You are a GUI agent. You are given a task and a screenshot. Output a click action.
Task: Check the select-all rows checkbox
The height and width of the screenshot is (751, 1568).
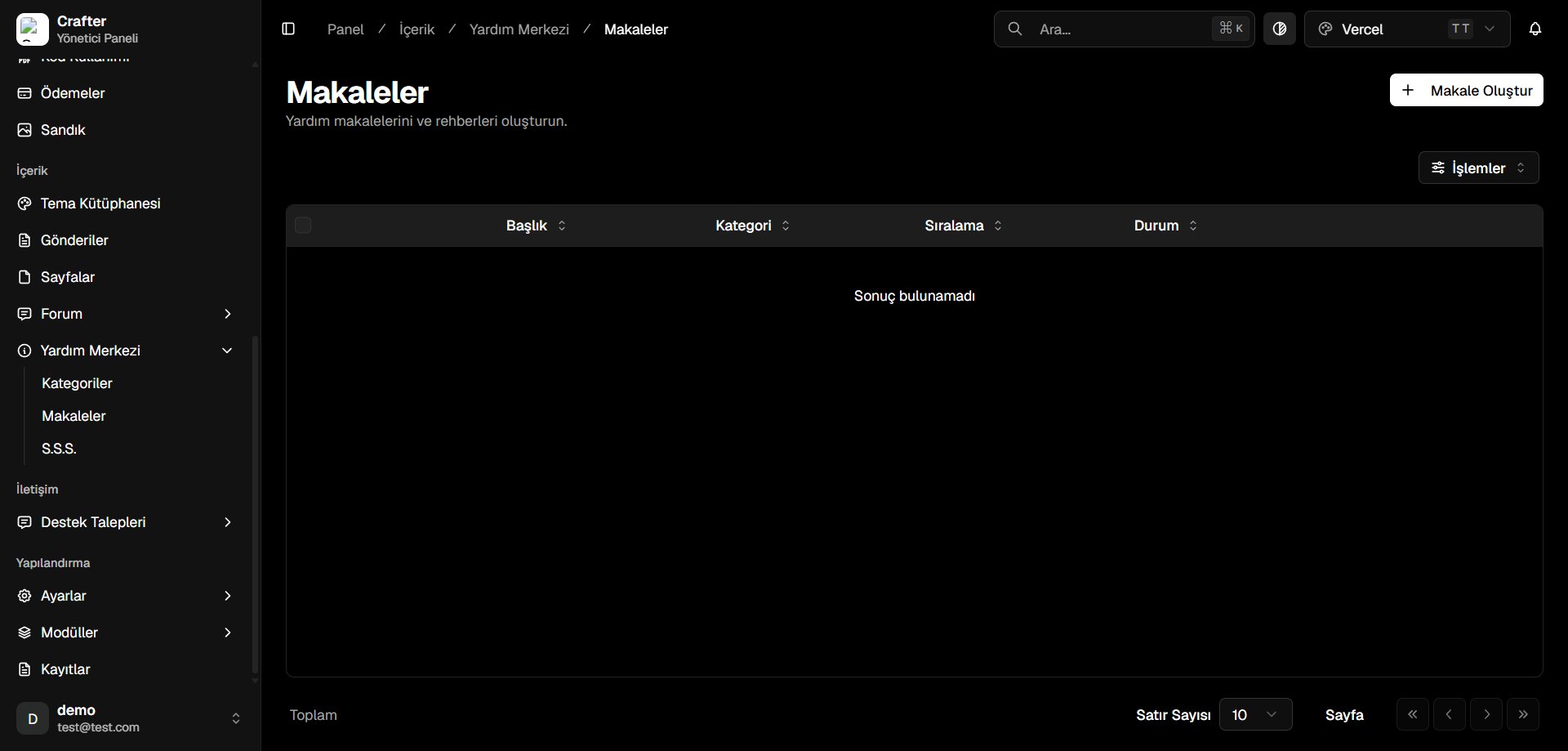click(x=303, y=225)
